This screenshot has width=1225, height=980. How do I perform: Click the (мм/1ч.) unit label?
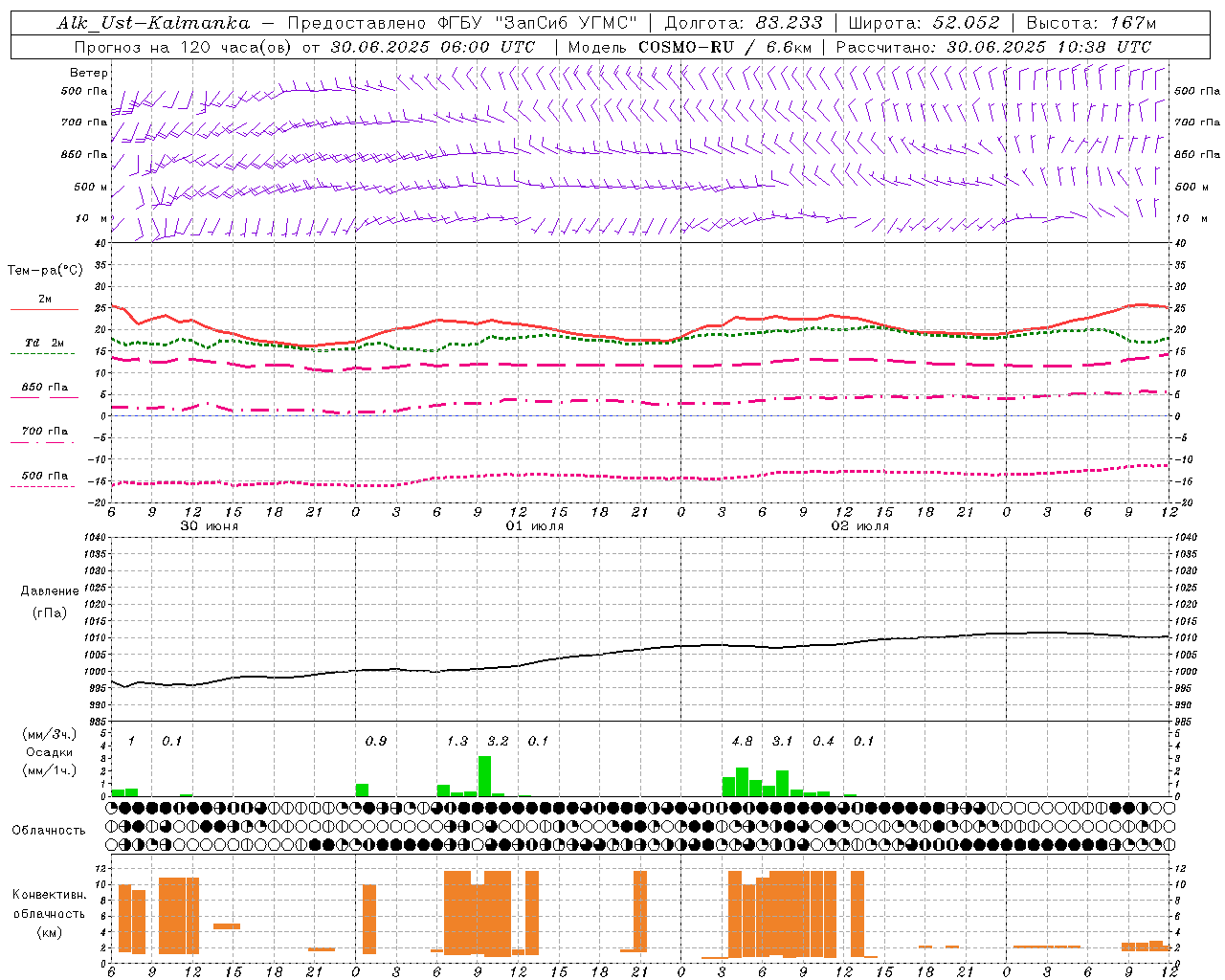pos(50,770)
